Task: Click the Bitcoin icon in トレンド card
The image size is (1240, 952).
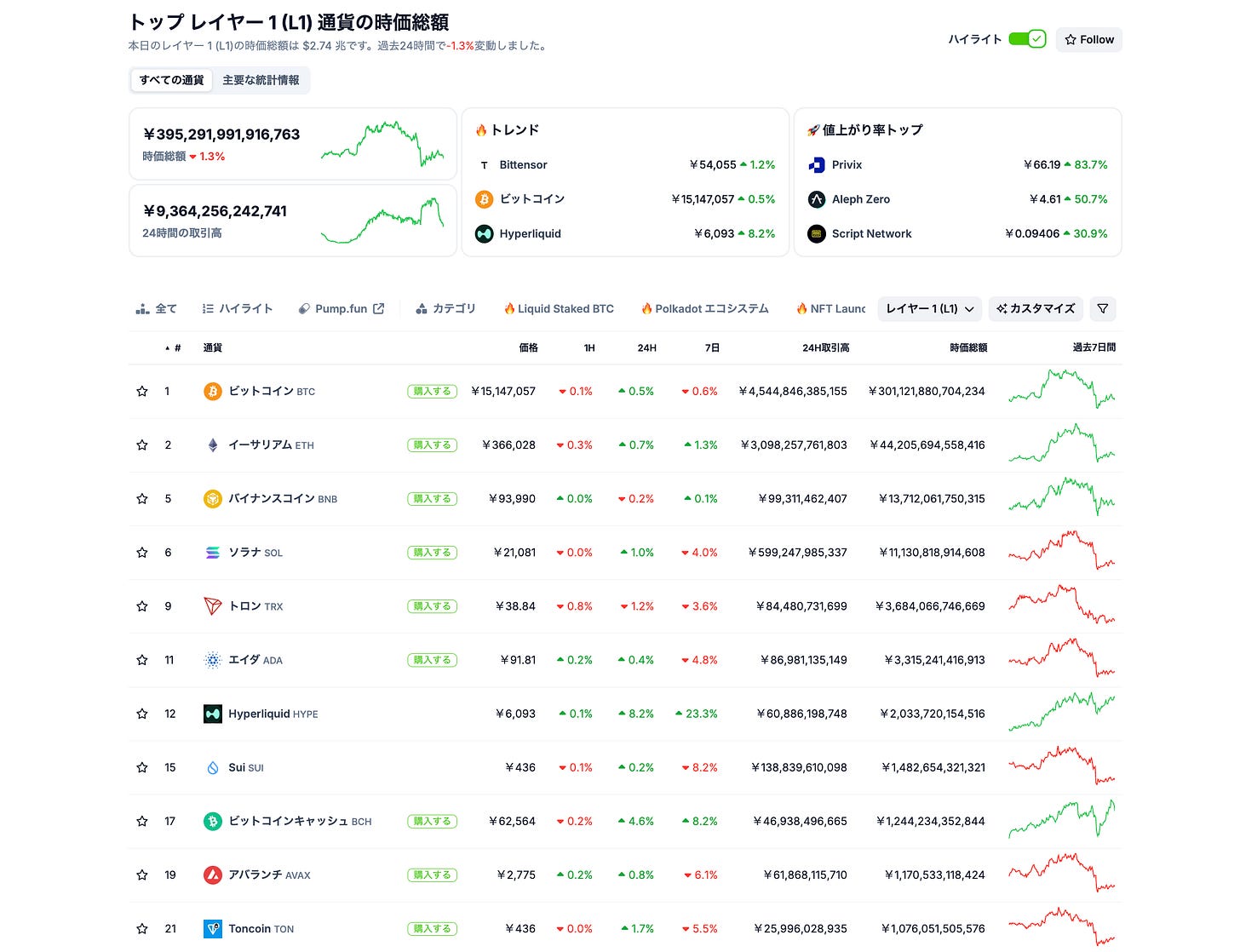Action: pyautogui.click(x=485, y=198)
